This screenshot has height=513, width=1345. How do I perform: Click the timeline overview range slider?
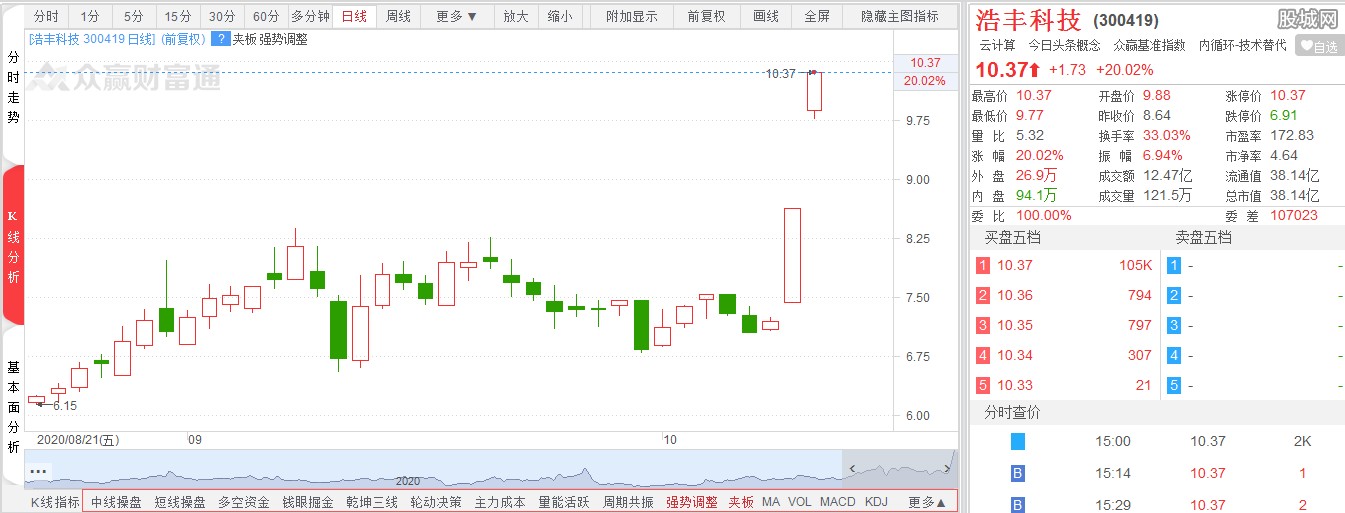click(900, 470)
